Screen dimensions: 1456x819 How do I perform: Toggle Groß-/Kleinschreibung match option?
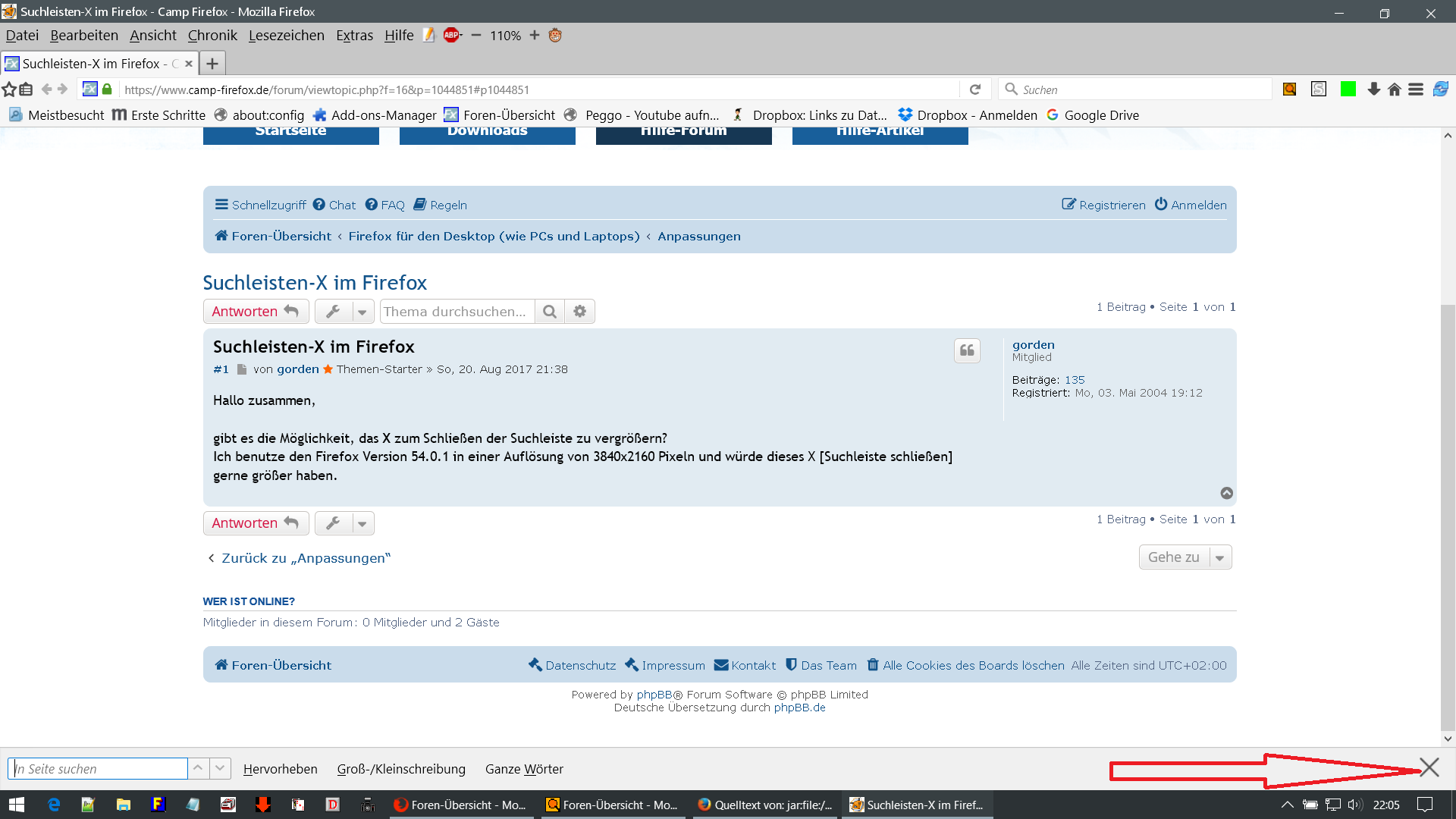click(401, 769)
